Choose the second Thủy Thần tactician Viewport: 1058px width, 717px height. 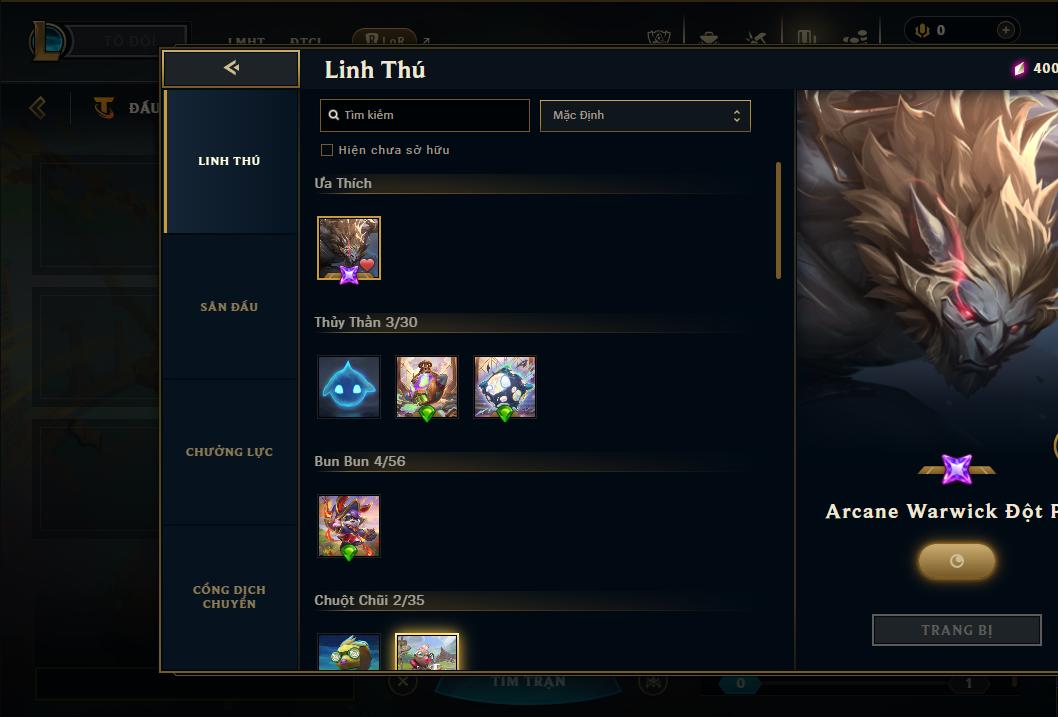coord(427,387)
